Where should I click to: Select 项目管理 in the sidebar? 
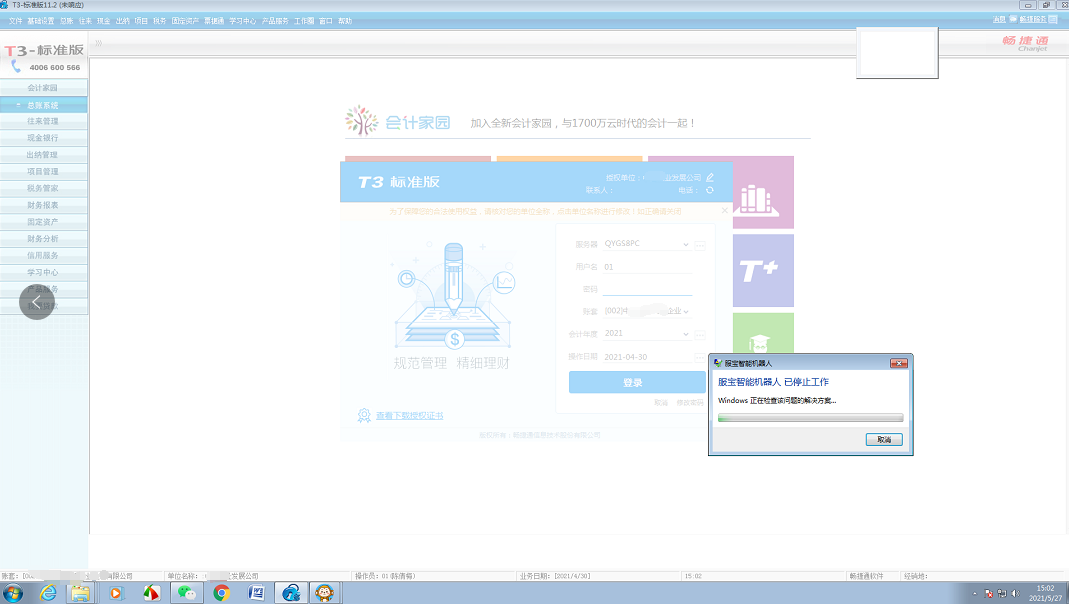44,172
